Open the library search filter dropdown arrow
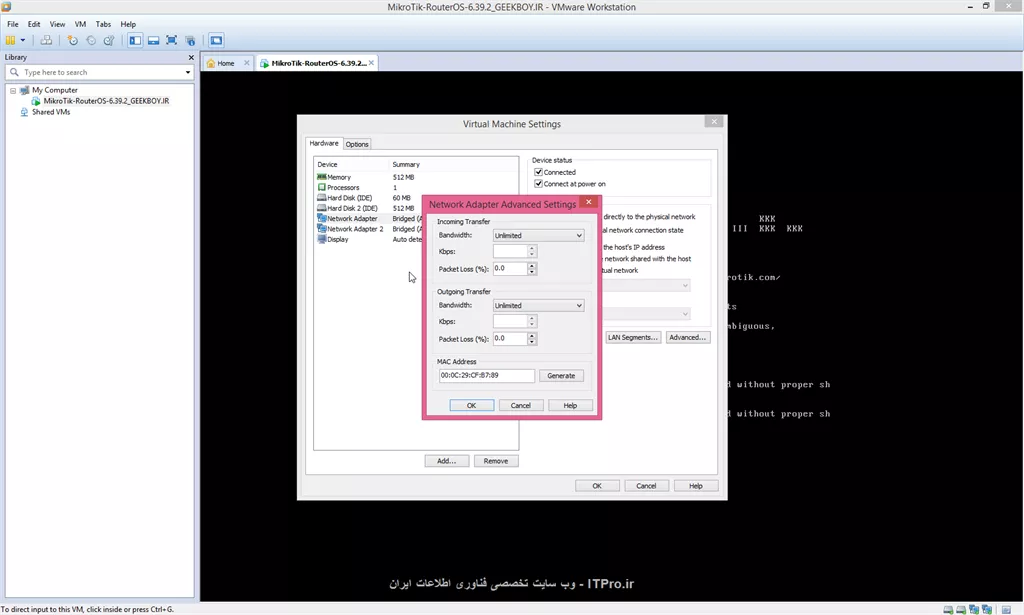The height and width of the screenshot is (615, 1024). point(187,72)
